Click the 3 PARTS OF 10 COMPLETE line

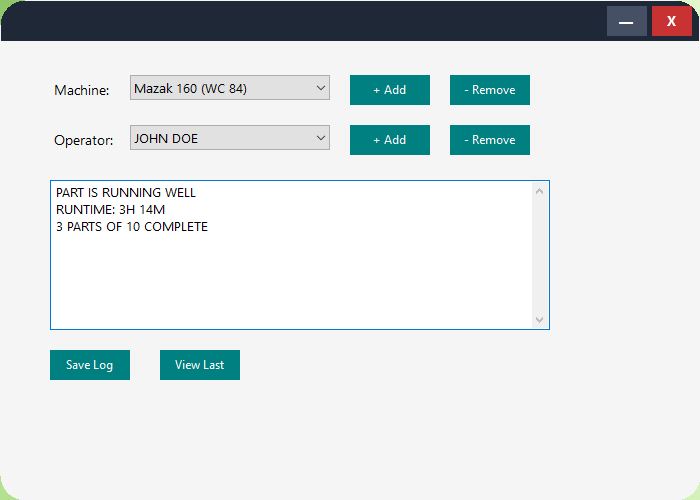click(132, 227)
